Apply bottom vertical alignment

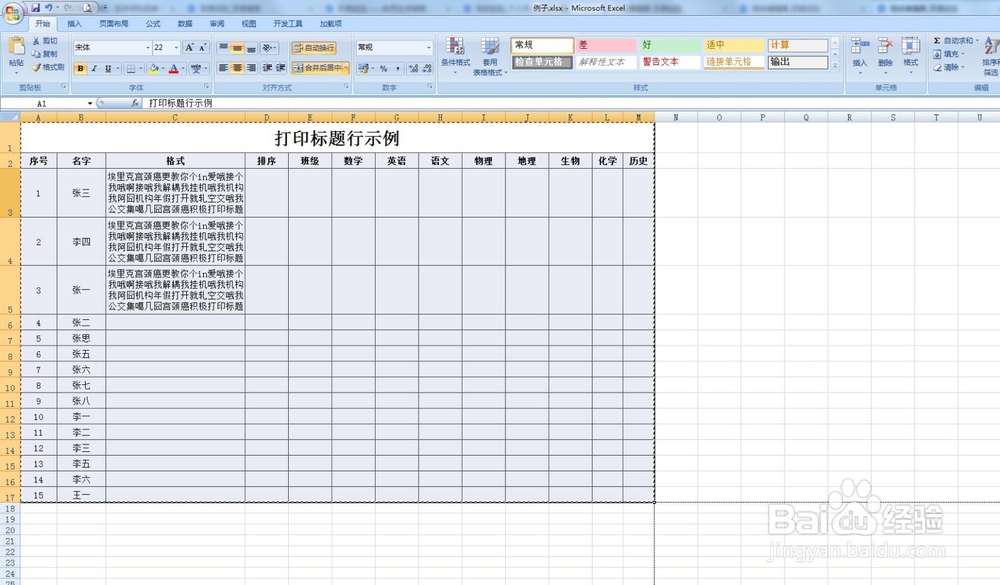point(251,48)
